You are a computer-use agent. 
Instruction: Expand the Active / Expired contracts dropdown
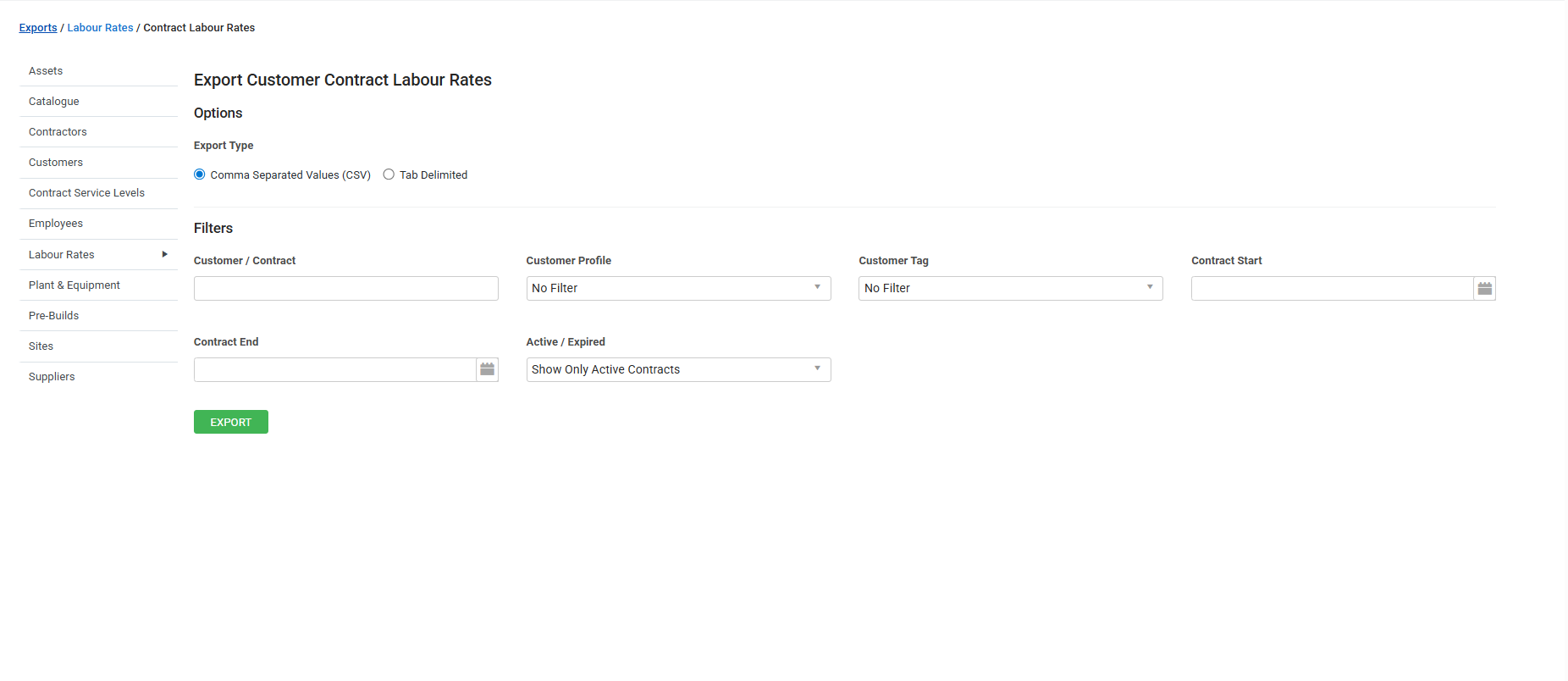(678, 370)
